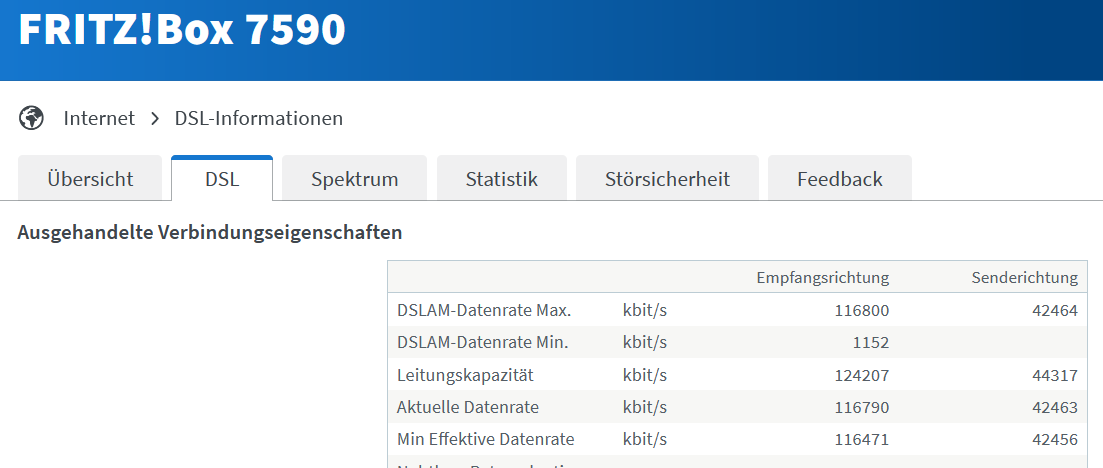The width and height of the screenshot is (1103, 468).
Task: Click the value 116790
Action: tap(862, 407)
